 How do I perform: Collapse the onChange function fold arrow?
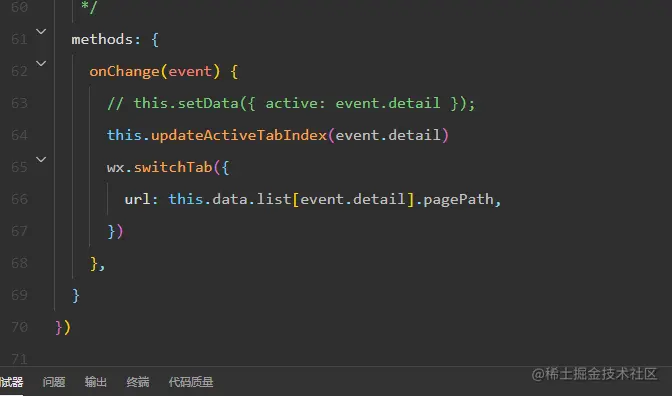41,63
